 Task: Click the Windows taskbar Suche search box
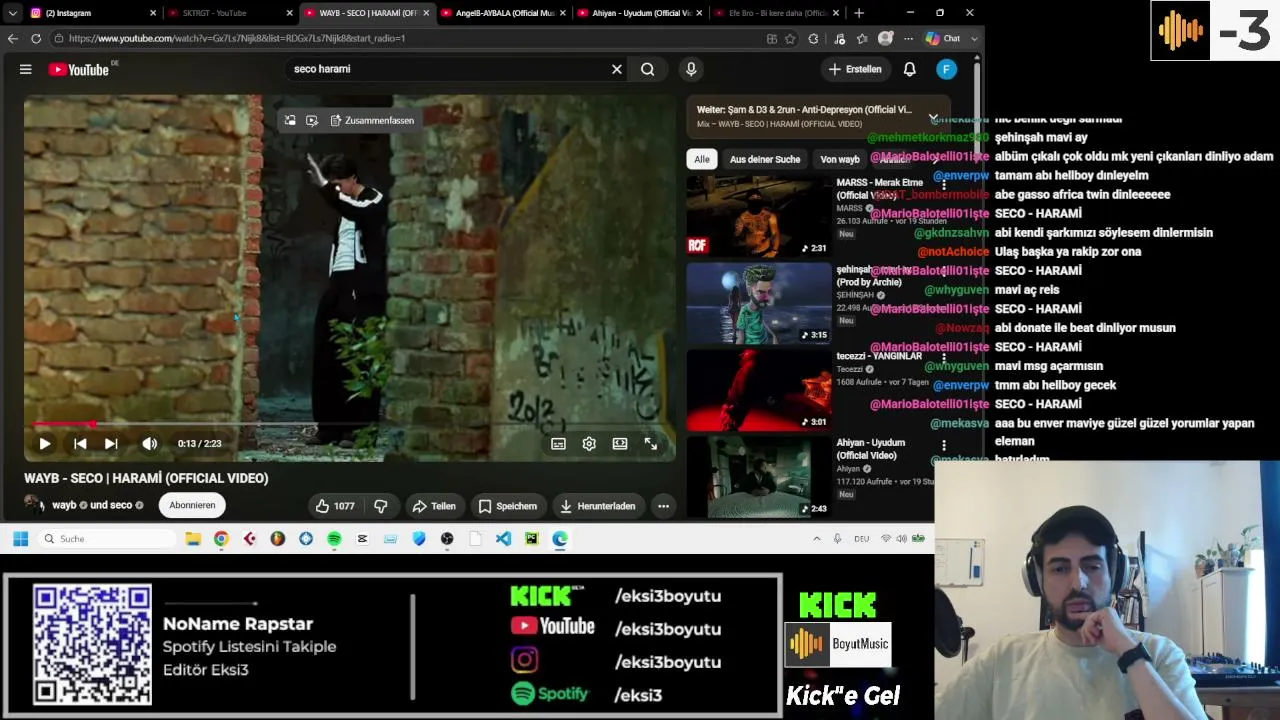coord(107,539)
